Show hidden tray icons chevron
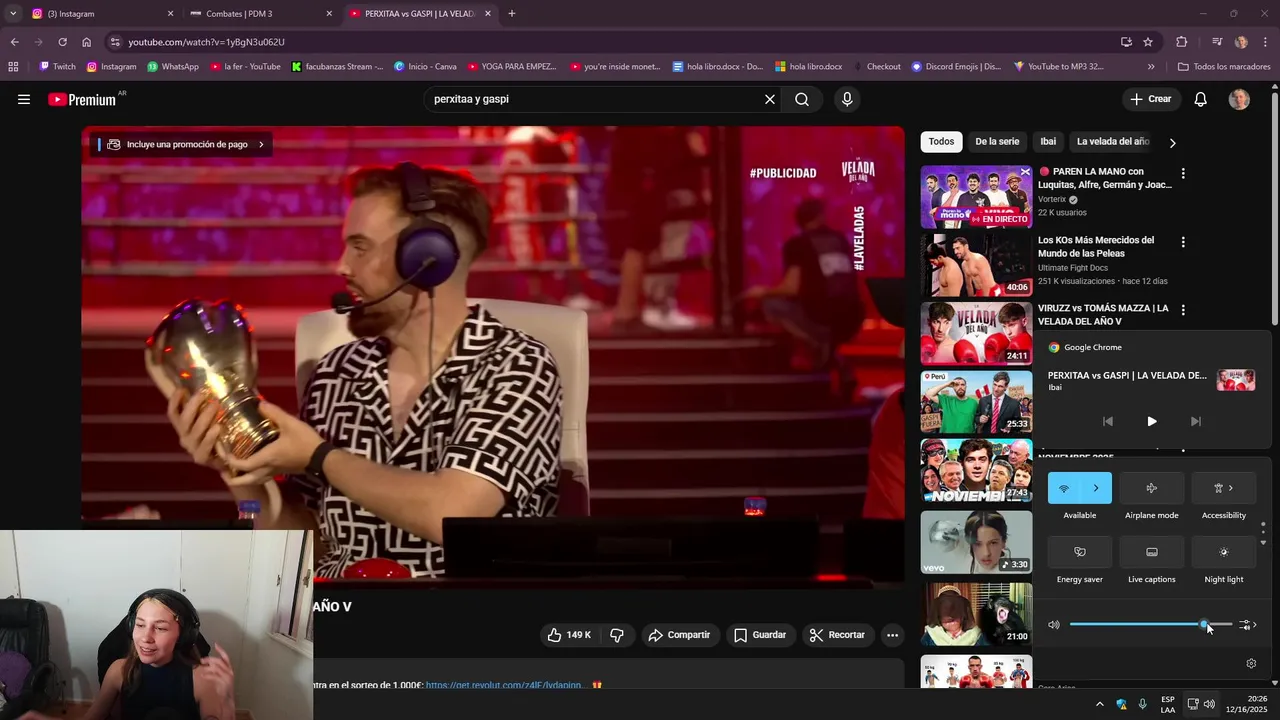Viewport: 1280px width, 720px height. 1100,704
